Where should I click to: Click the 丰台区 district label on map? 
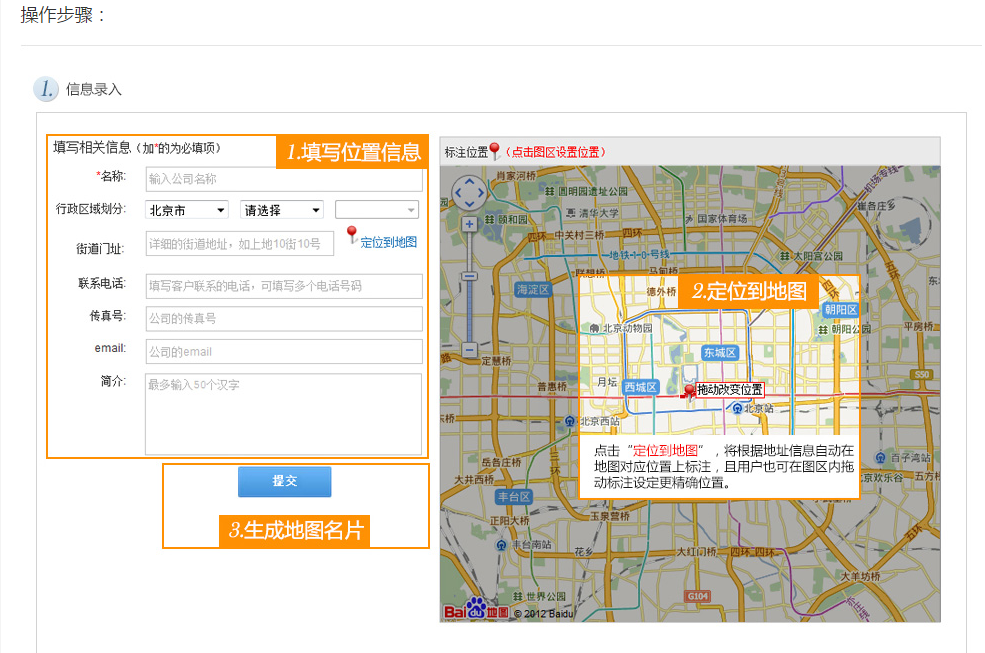pyautogui.click(x=514, y=497)
